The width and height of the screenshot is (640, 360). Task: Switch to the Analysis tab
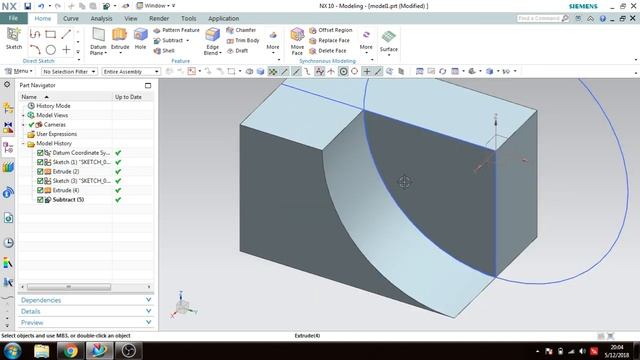pyautogui.click(x=101, y=18)
